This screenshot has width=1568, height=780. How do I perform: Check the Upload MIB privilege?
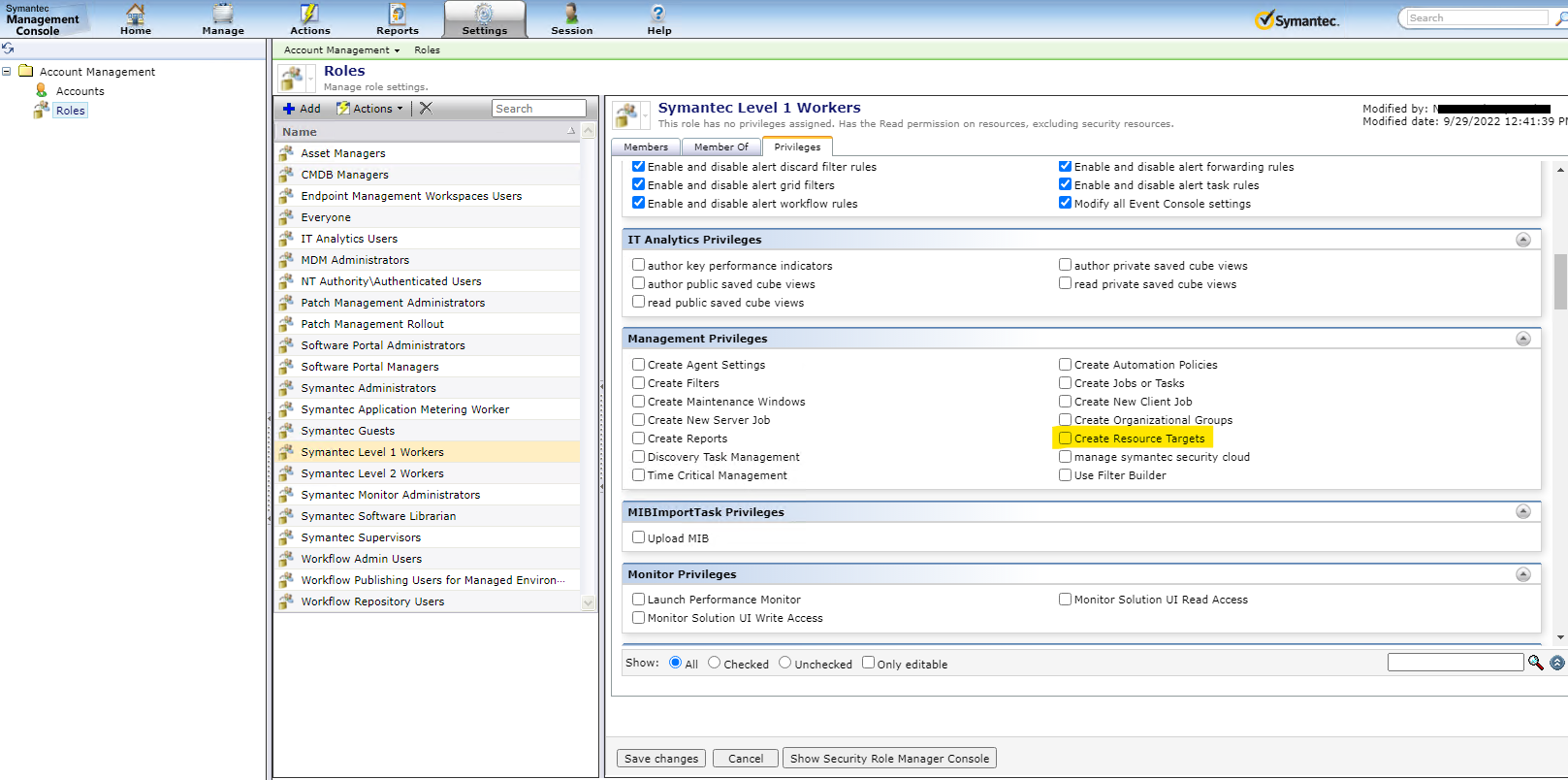[638, 537]
